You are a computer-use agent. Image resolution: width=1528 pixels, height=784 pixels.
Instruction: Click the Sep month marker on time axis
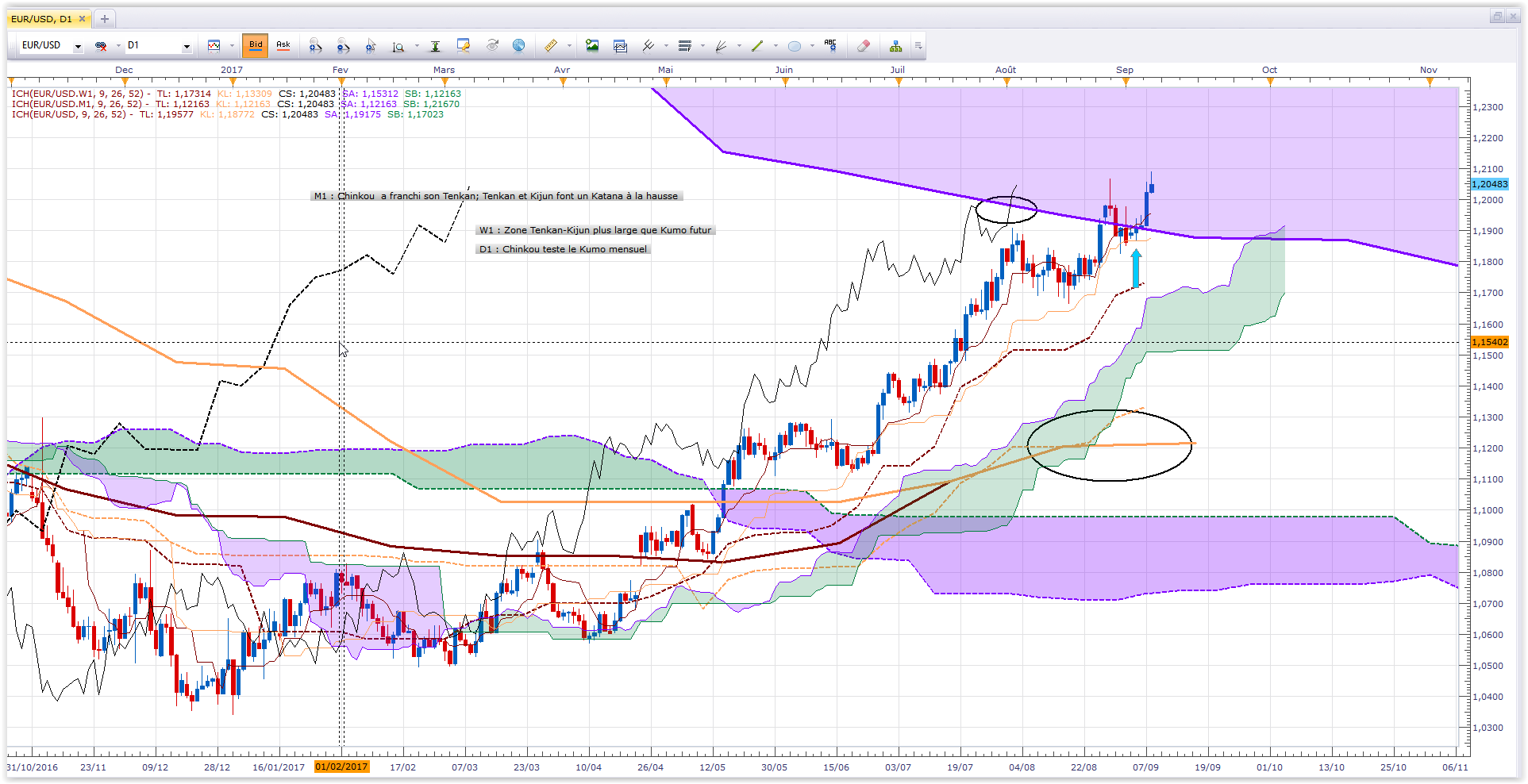(x=1125, y=70)
